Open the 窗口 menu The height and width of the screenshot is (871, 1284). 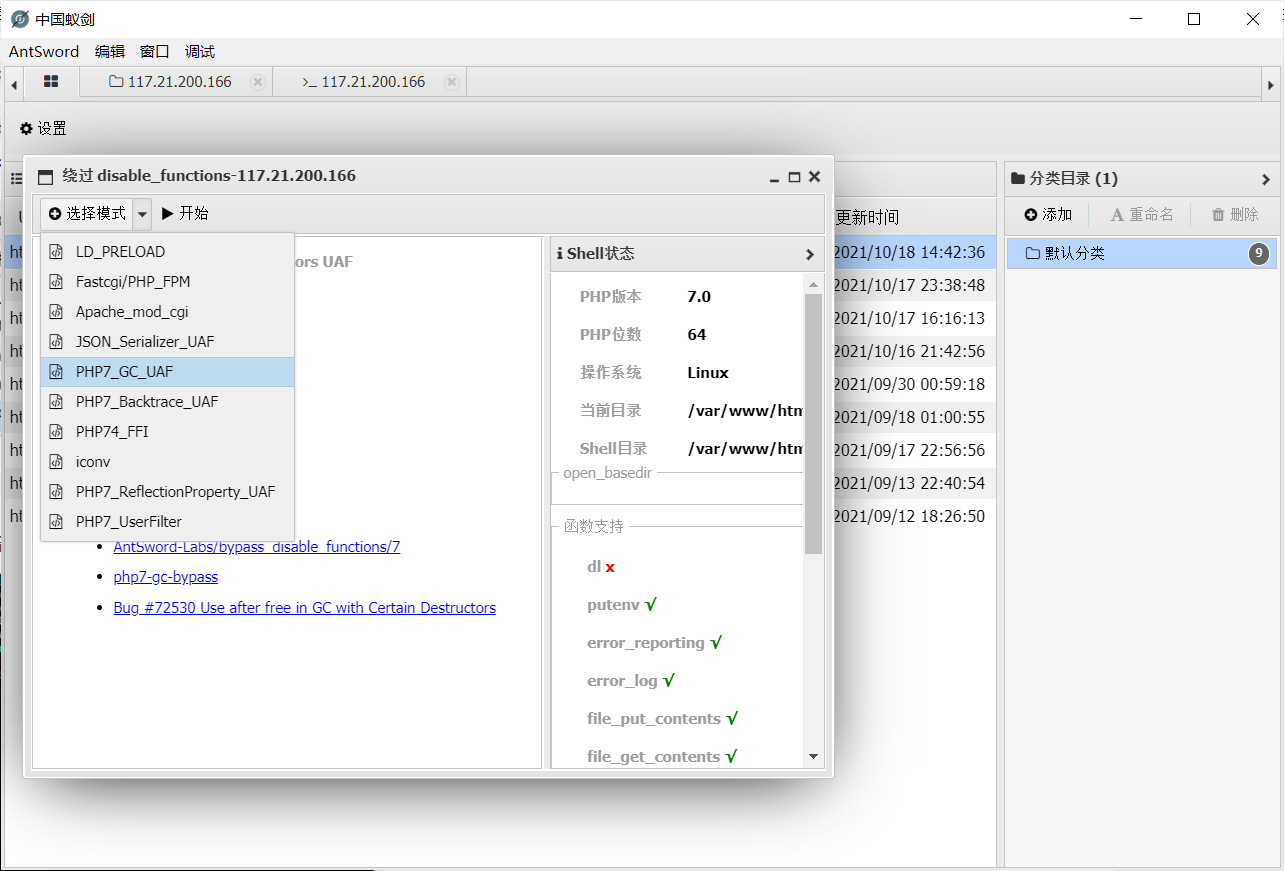[155, 52]
